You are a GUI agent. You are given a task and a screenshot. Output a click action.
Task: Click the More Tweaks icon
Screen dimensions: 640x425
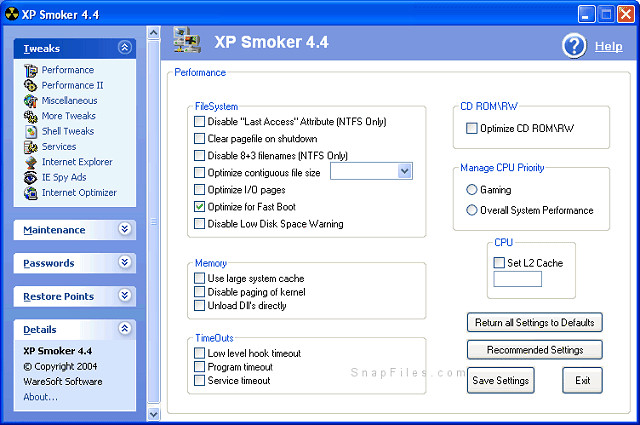pos(31,116)
